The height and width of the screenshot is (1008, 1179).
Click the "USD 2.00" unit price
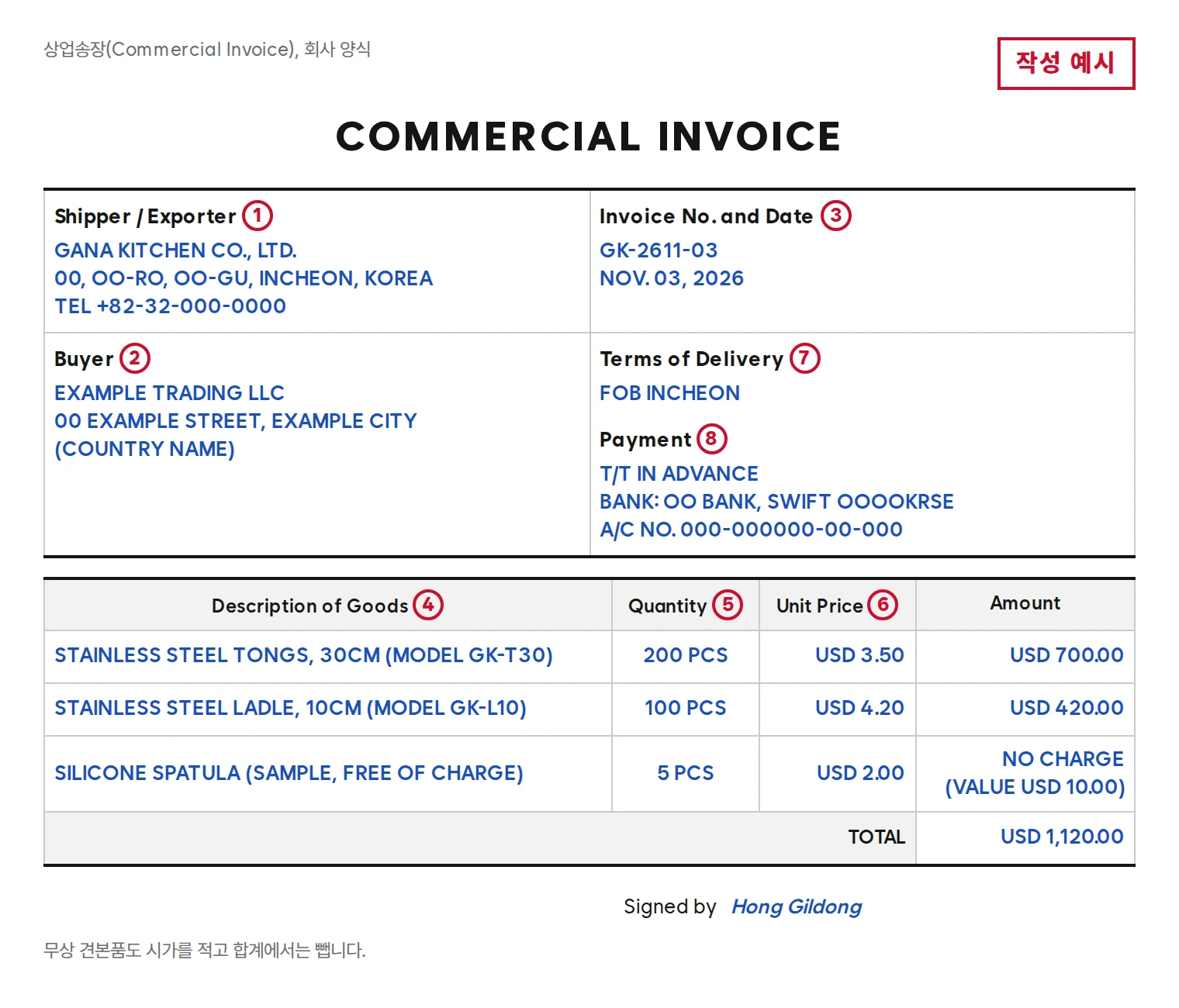click(860, 773)
